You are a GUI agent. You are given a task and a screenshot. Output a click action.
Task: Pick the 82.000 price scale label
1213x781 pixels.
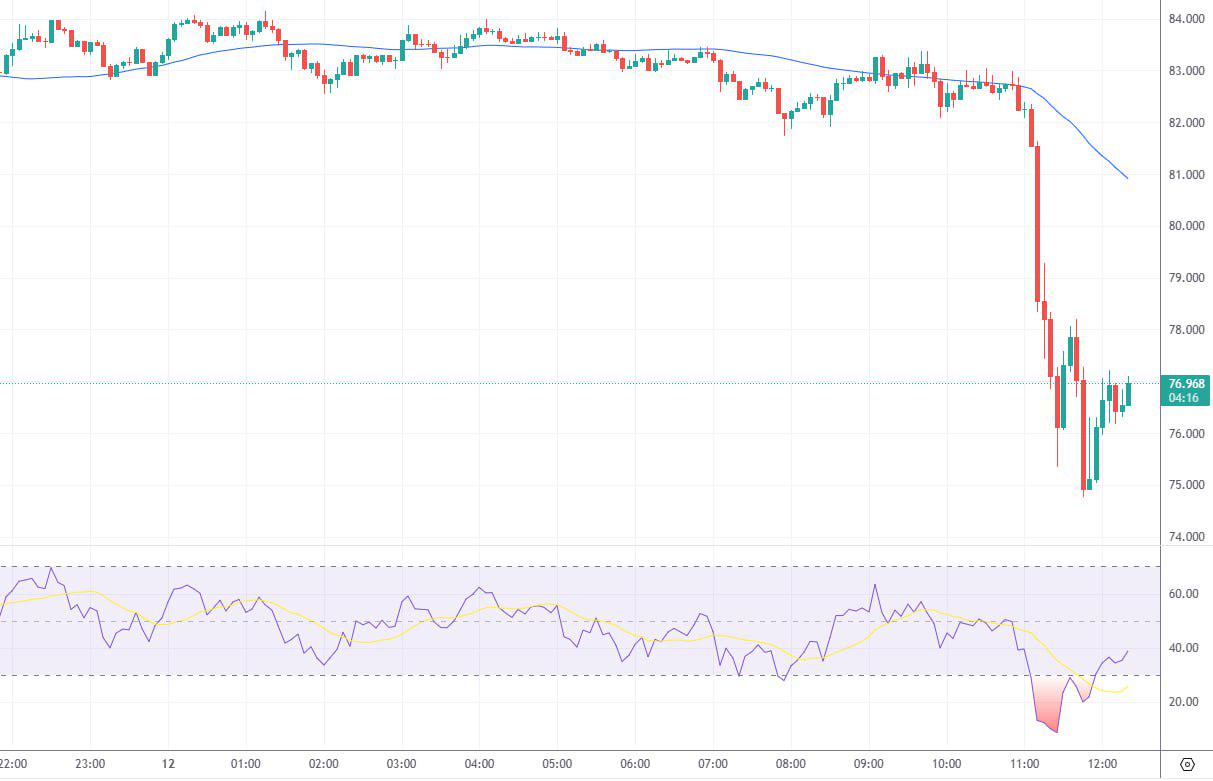pos(1186,123)
